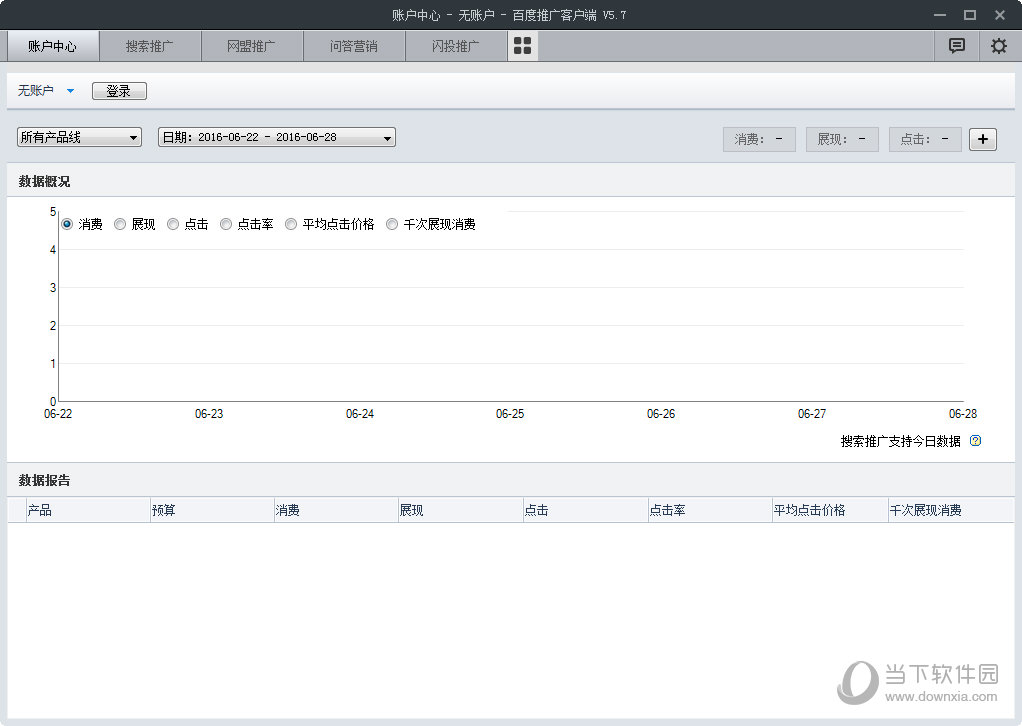Click the 登录 login button
Image resolution: width=1022 pixels, height=726 pixels.
tap(119, 91)
